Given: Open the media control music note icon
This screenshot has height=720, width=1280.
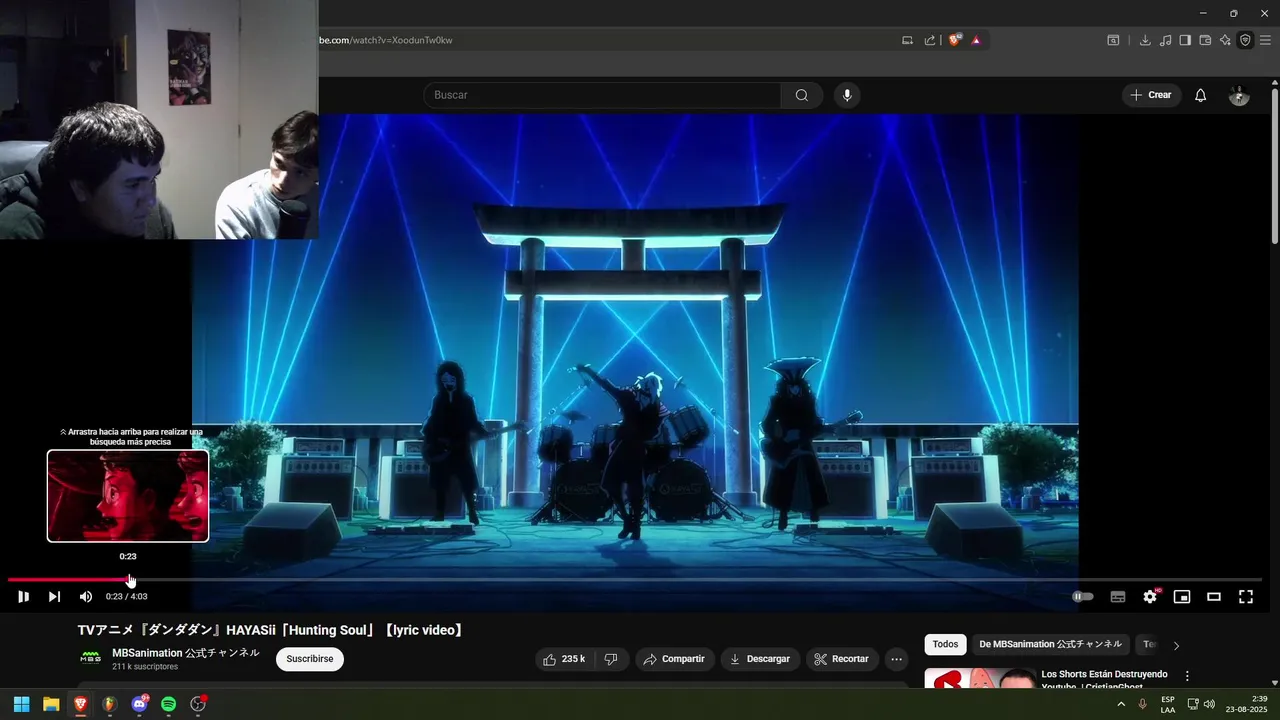Looking at the screenshot, I should 1165,40.
